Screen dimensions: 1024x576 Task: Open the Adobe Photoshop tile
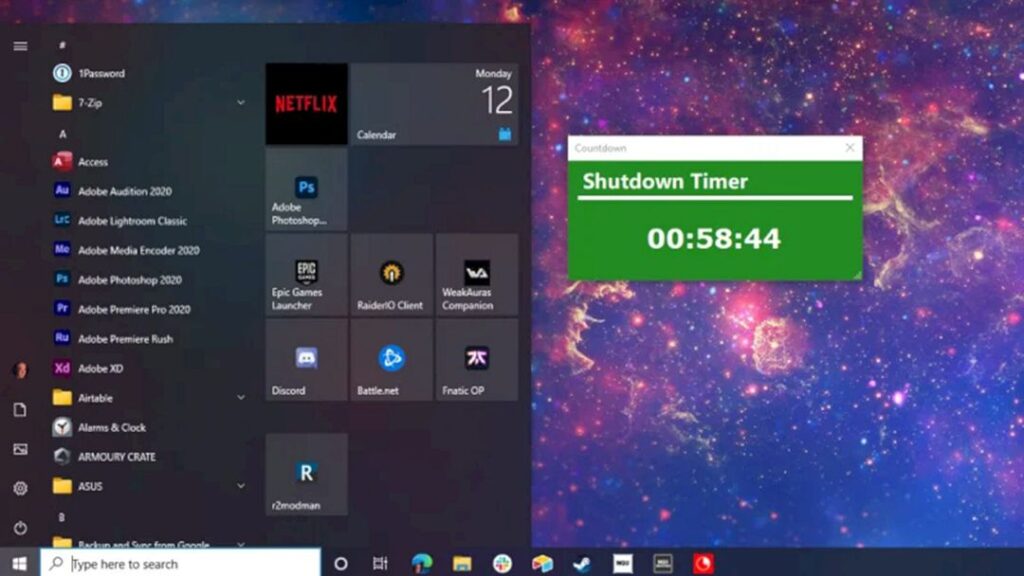[x=306, y=189]
